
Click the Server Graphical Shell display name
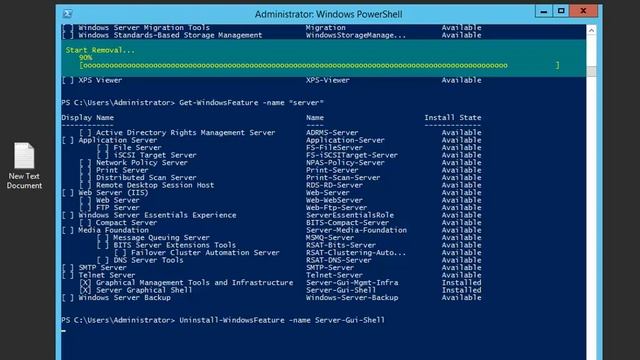click(144, 290)
